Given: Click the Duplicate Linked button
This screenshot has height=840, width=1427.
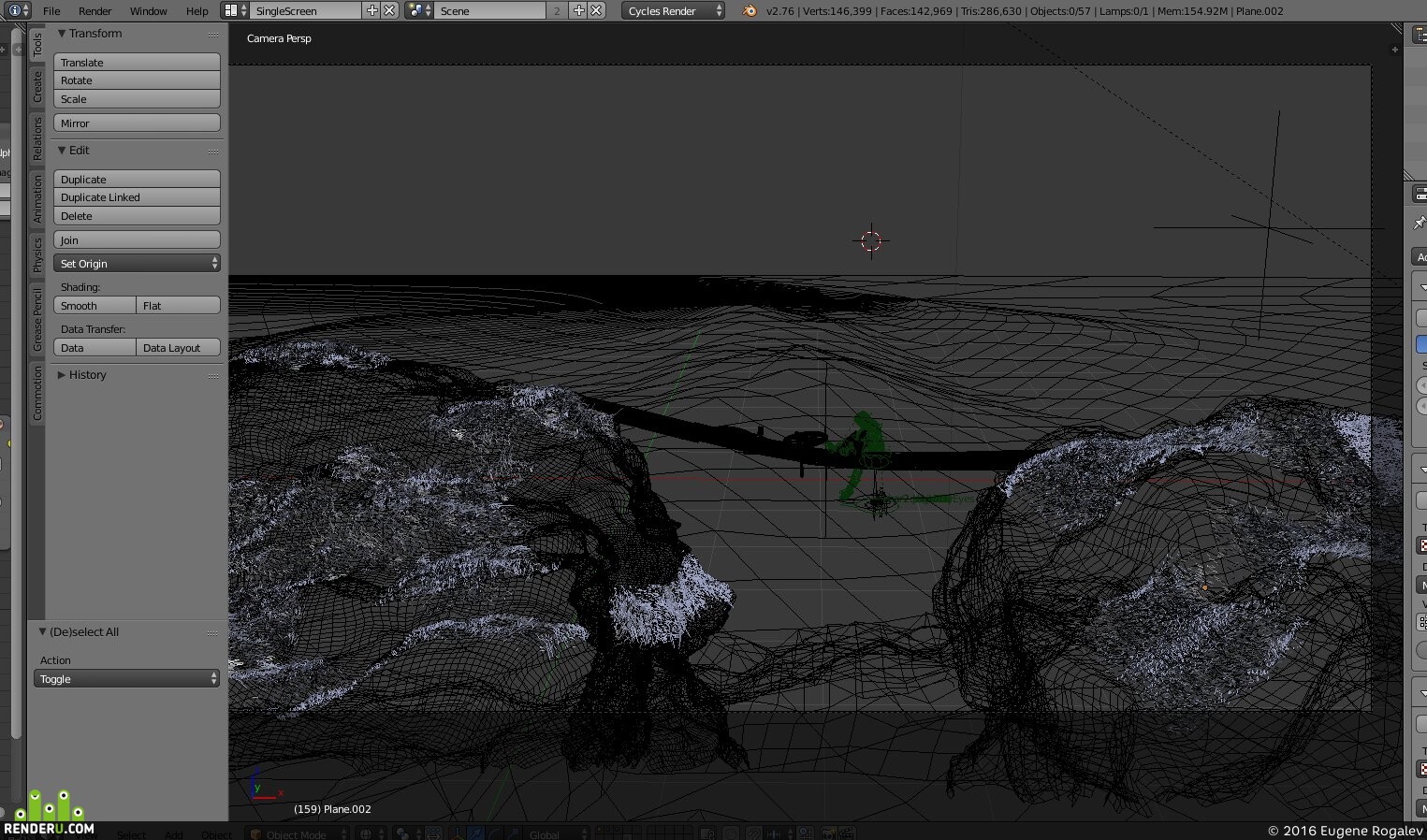Looking at the screenshot, I should tap(137, 197).
